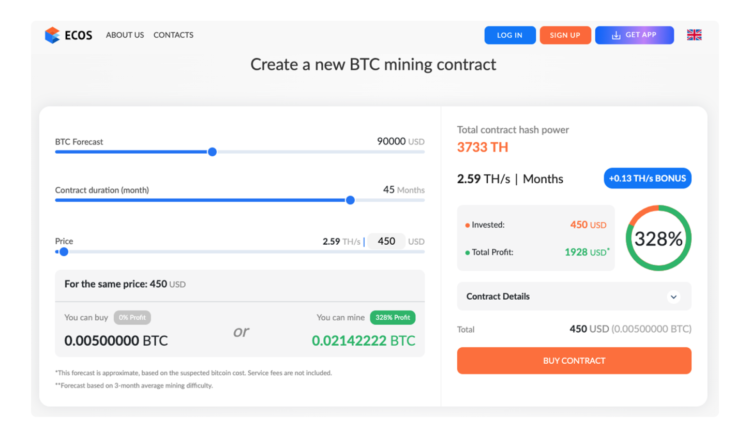The width and height of the screenshot is (750, 430).
Task: Expand the Contract Details chevron
Action: click(x=673, y=297)
